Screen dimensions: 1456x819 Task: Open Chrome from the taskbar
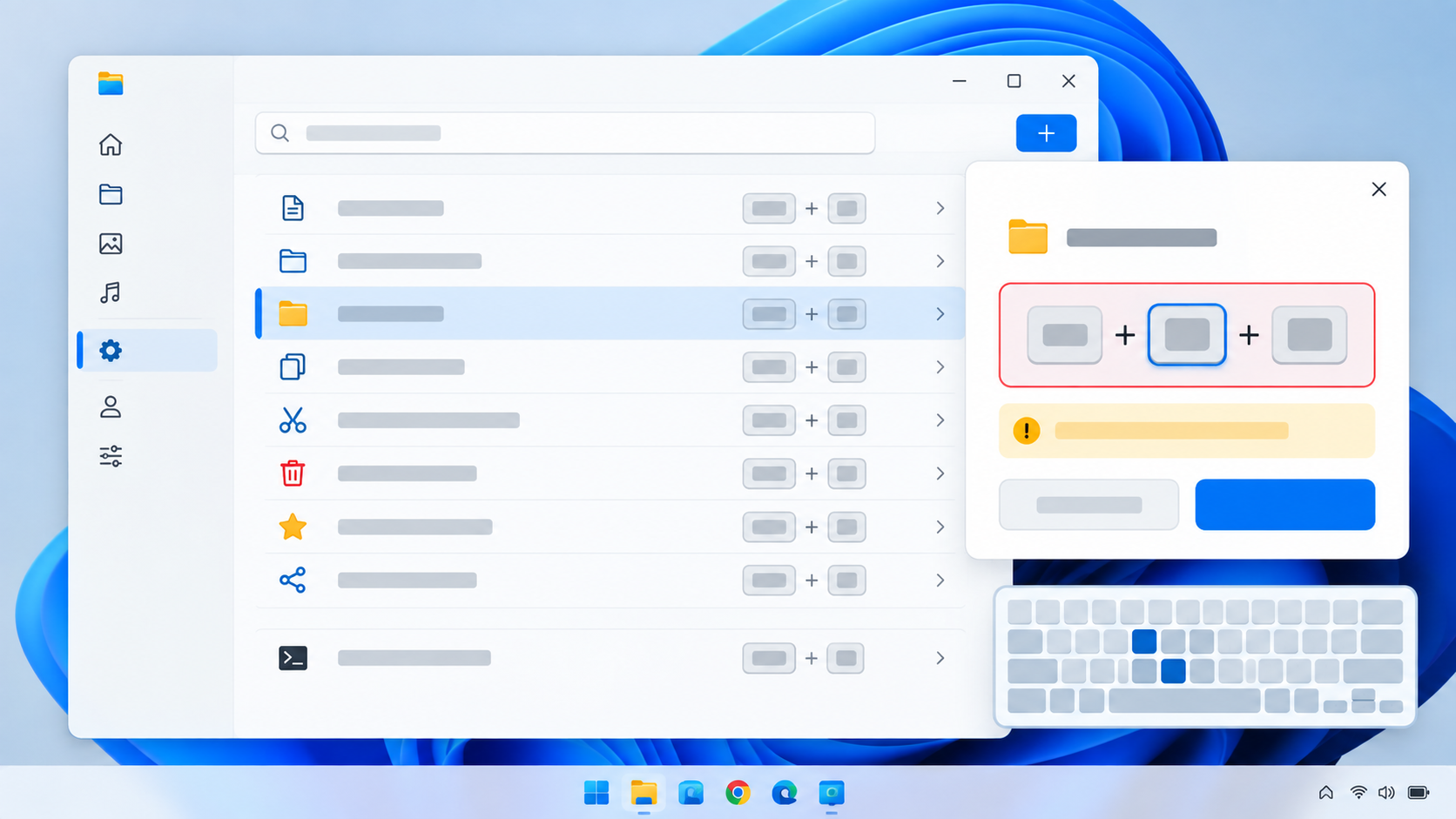(738, 793)
